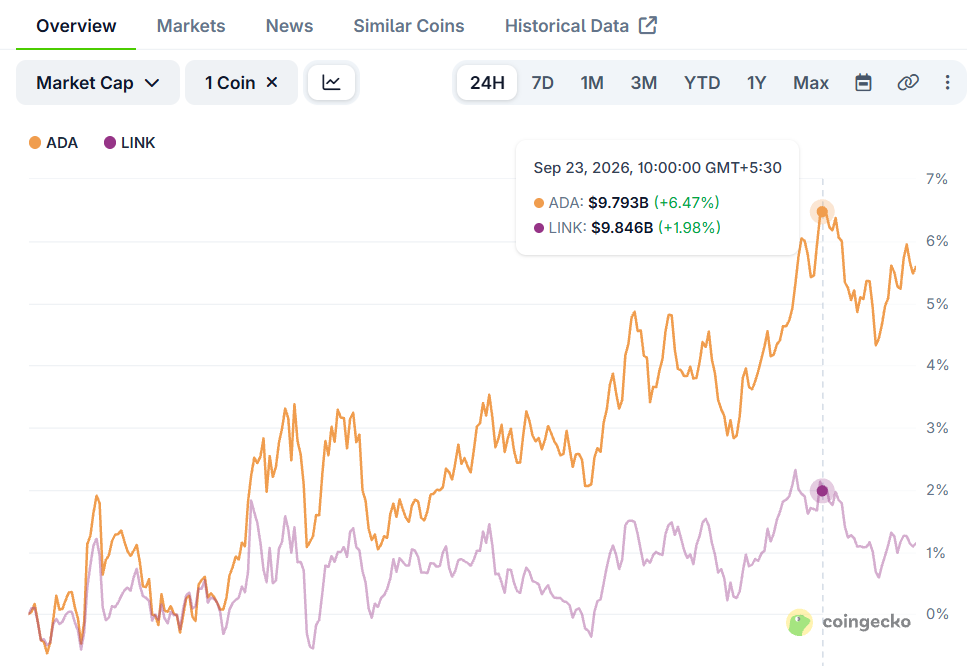Screen dimensions: 972x666
Task: Click the +1.98% LINK change text
Action: [x=689, y=228]
